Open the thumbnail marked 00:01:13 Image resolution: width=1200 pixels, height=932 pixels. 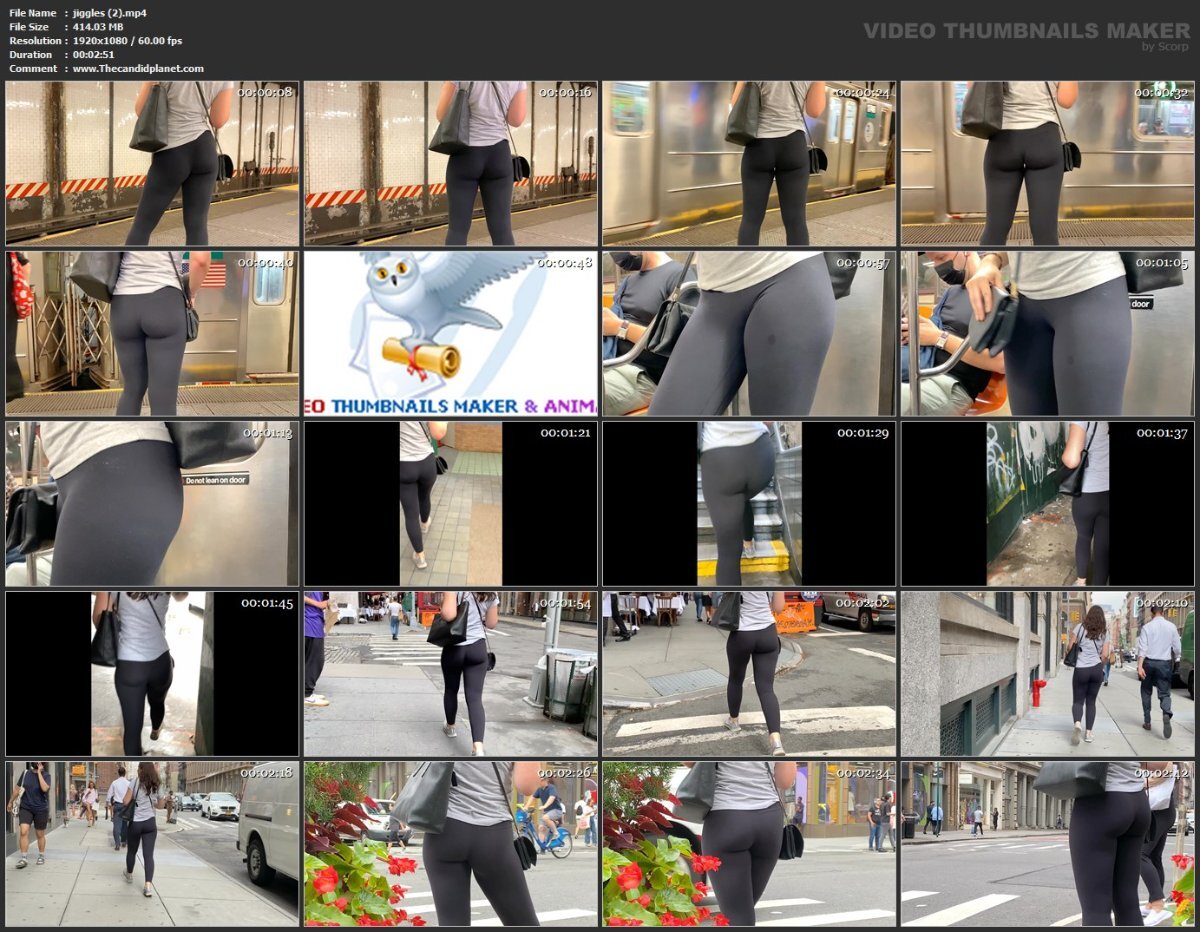pyautogui.click(x=152, y=504)
